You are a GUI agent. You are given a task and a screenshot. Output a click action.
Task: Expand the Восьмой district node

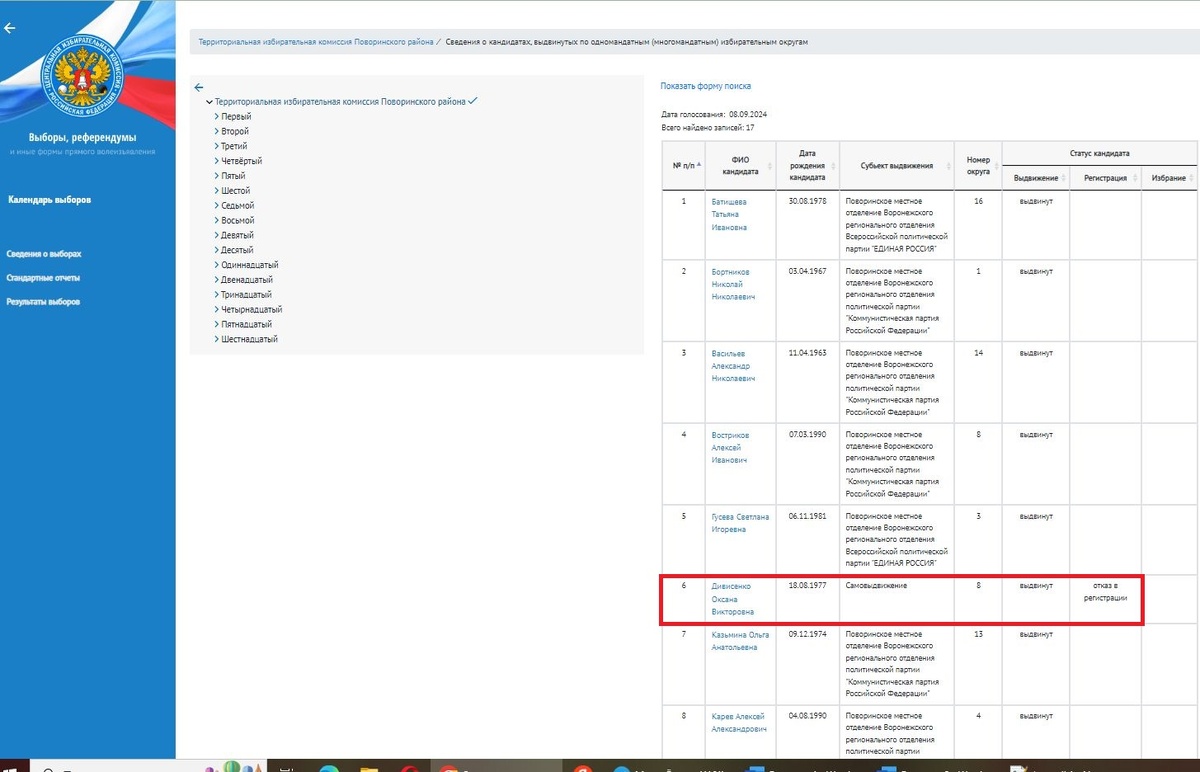pos(217,220)
